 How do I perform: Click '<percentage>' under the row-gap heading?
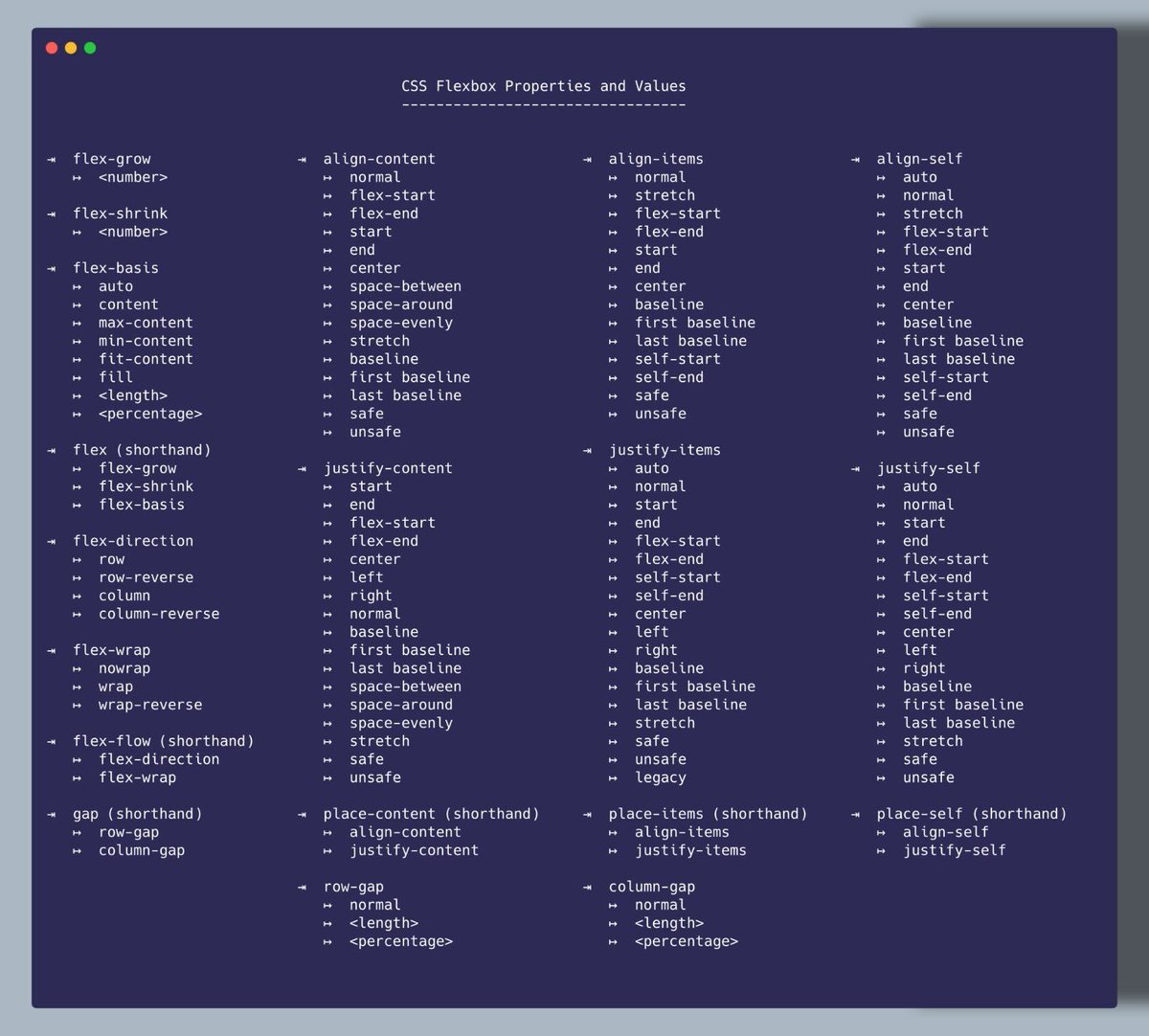coord(401,941)
